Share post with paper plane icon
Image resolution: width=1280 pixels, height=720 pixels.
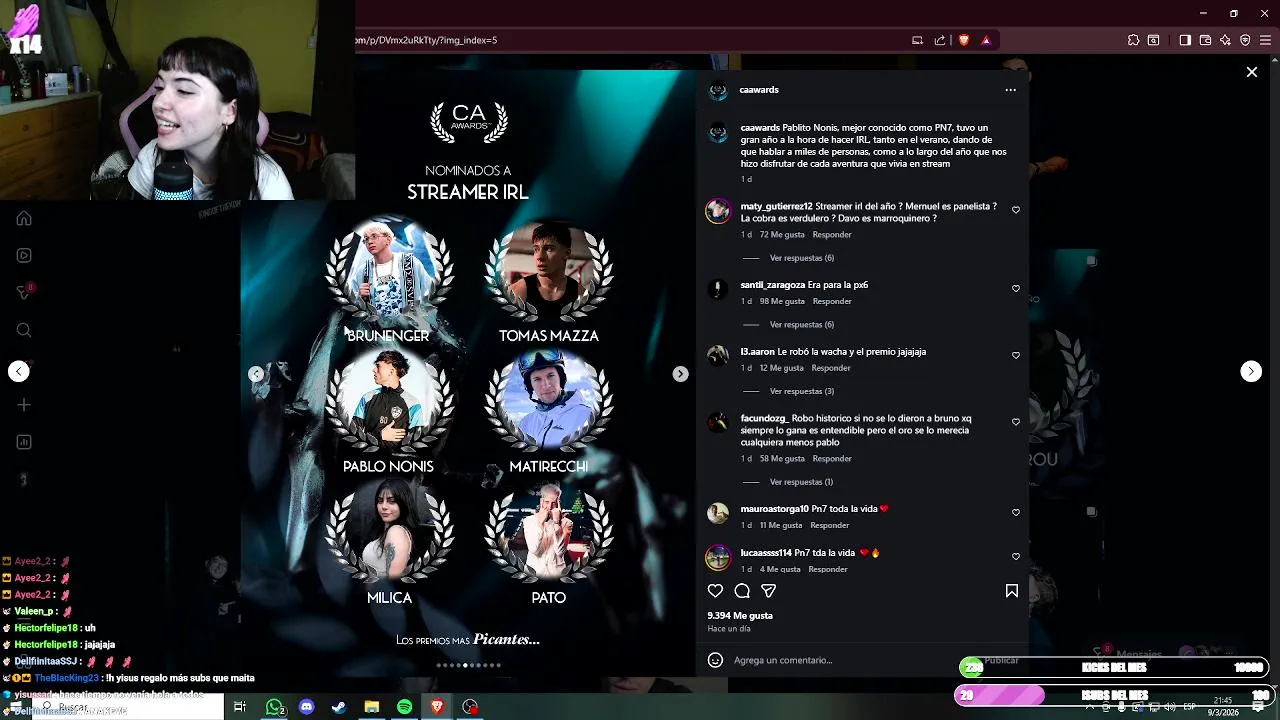coord(768,591)
